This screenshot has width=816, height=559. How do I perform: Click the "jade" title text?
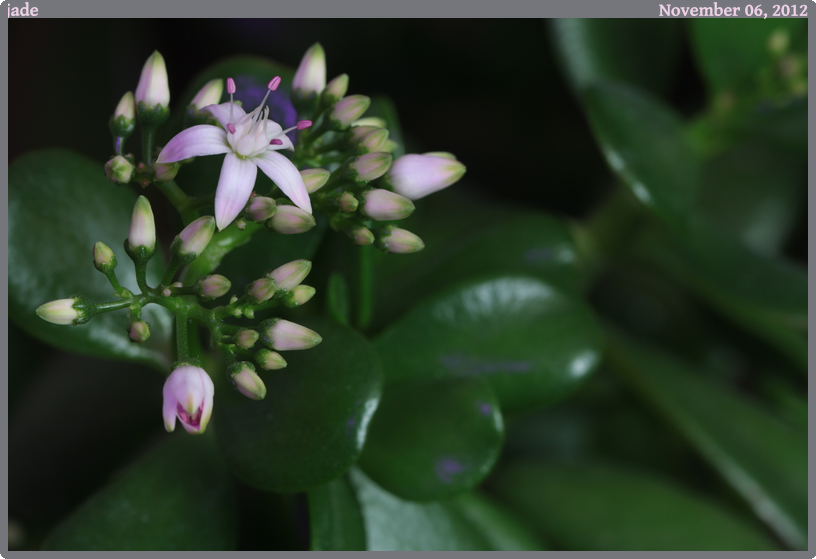(23, 10)
